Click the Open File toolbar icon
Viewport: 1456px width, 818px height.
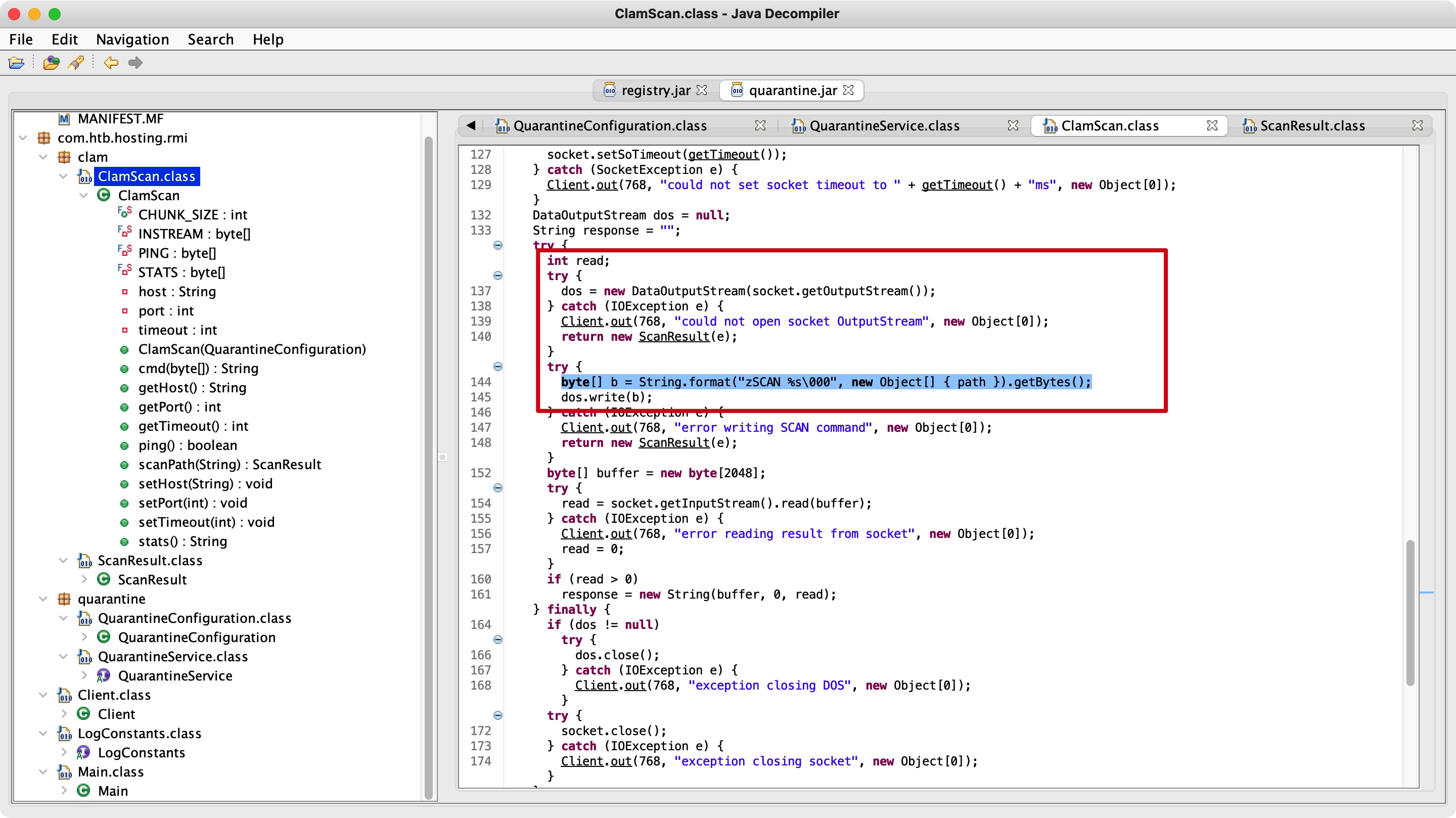click(x=16, y=63)
